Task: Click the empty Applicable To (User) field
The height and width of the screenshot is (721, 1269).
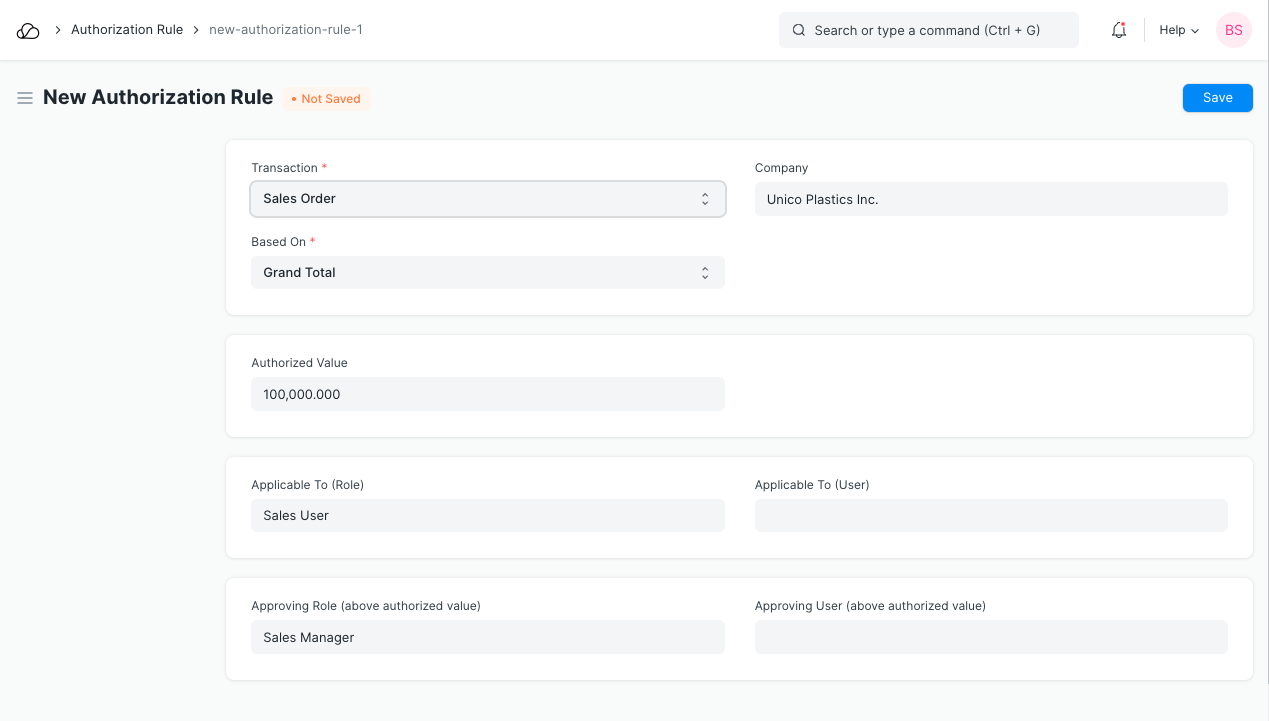Action: tap(990, 516)
